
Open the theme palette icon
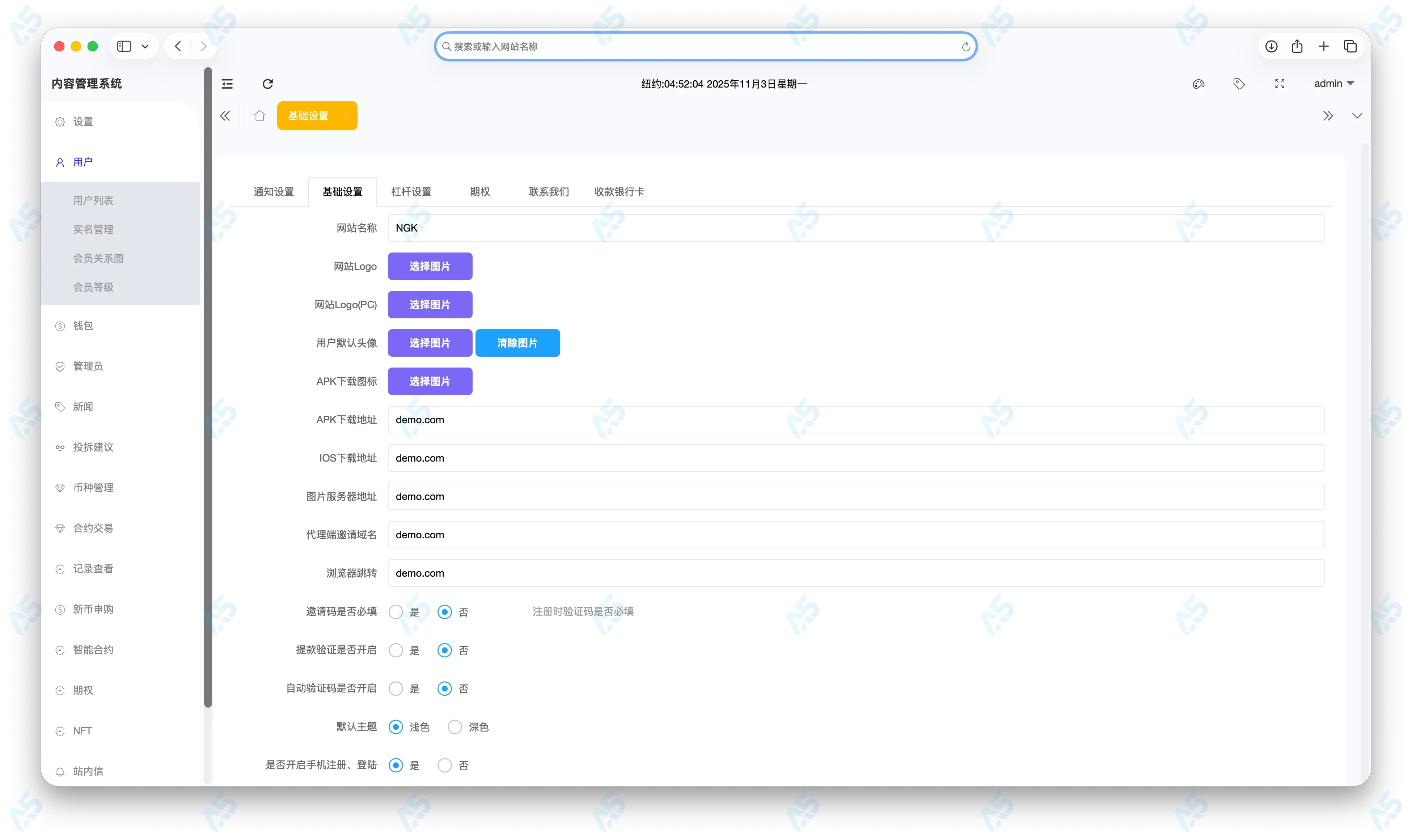[x=1198, y=84]
